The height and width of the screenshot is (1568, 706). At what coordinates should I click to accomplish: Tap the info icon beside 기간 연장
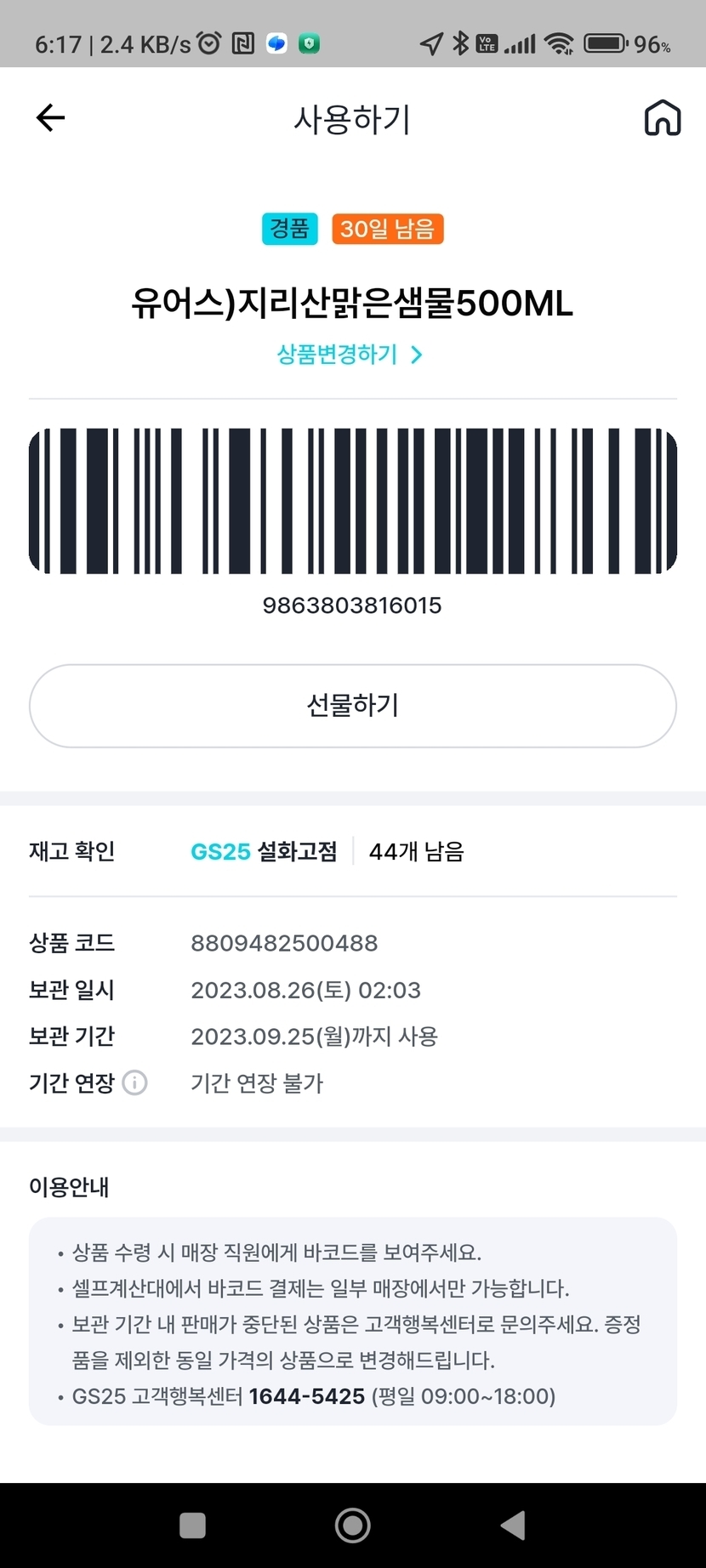click(135, 1082)
